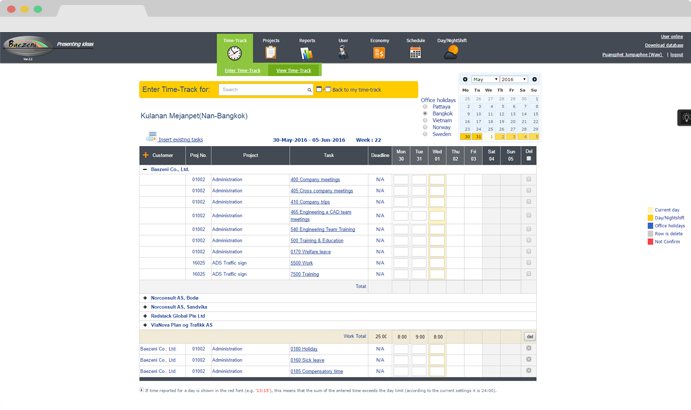Switch to Enter Time-Track tab
This screenshot has height=410, width=691.
tap(242, 71)
